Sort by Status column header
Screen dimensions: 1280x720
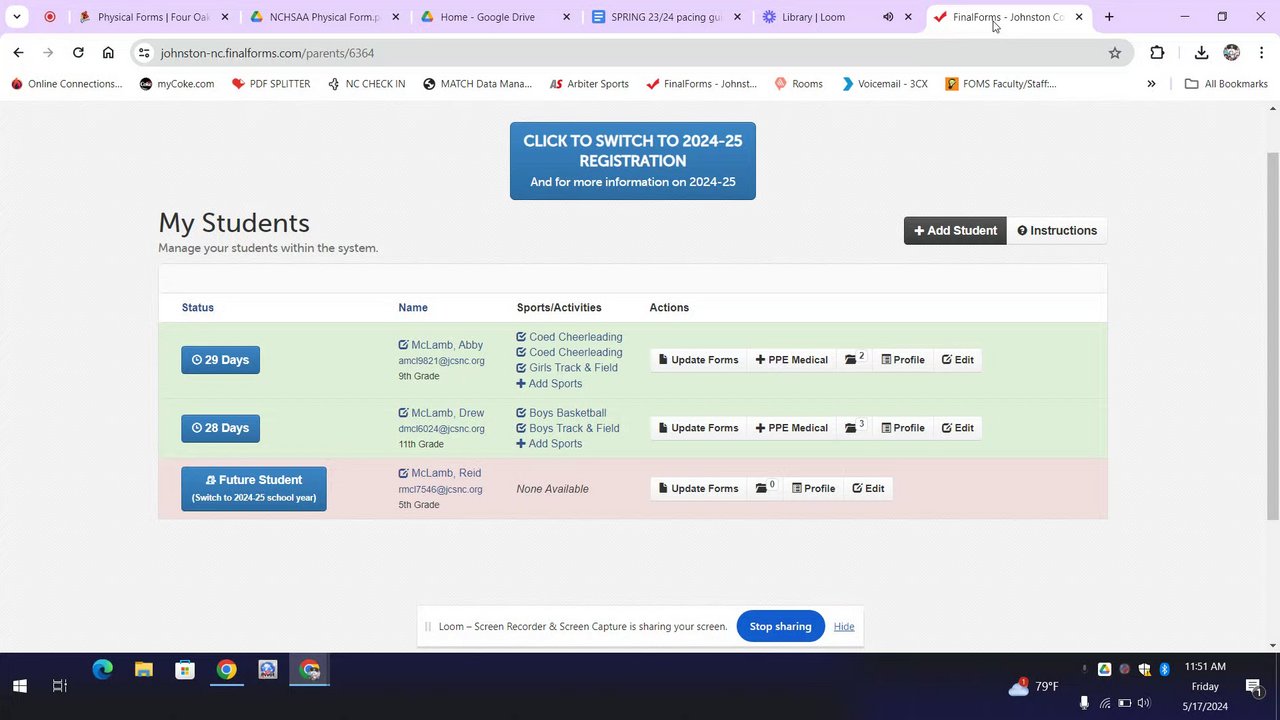coord(198,307)
